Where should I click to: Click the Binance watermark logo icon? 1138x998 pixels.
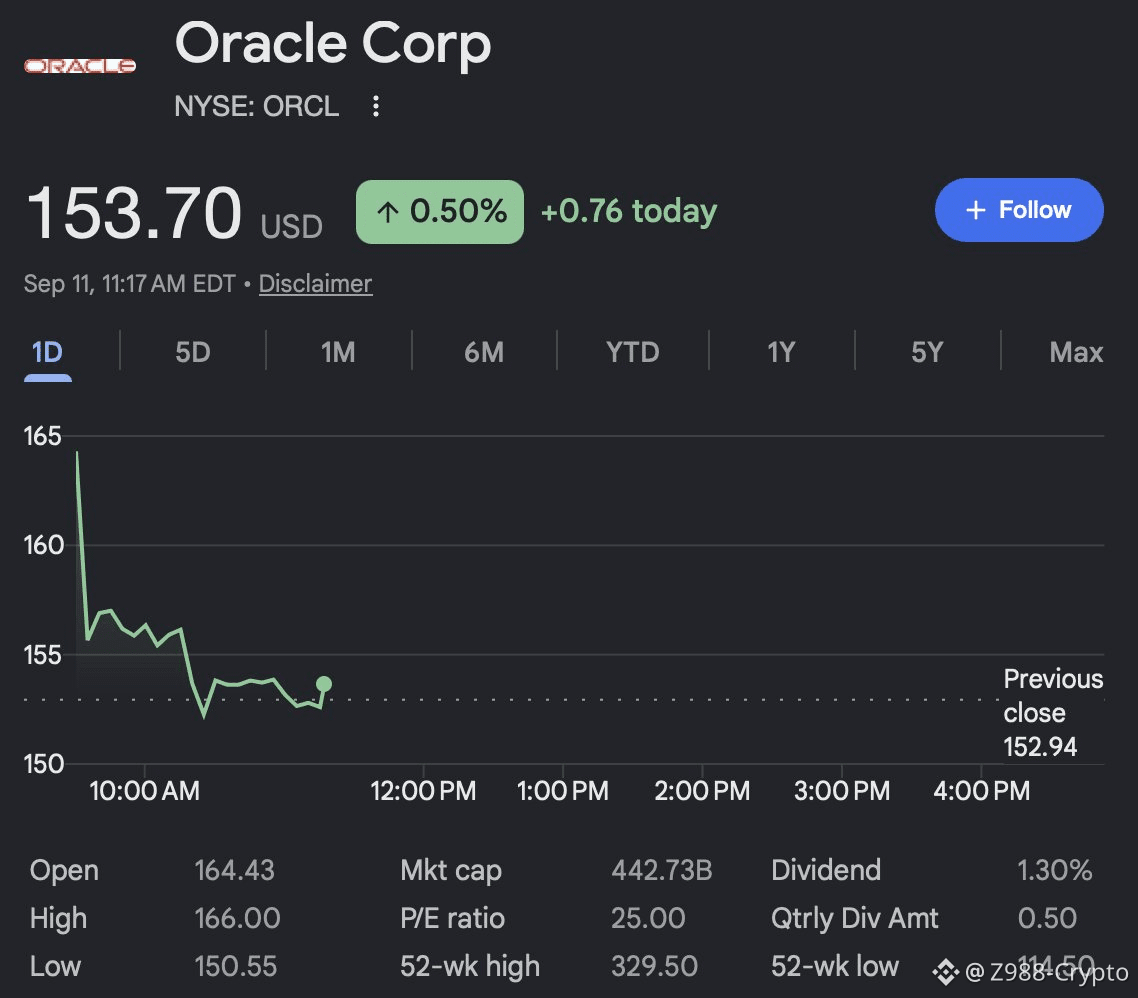click(945, 972)
